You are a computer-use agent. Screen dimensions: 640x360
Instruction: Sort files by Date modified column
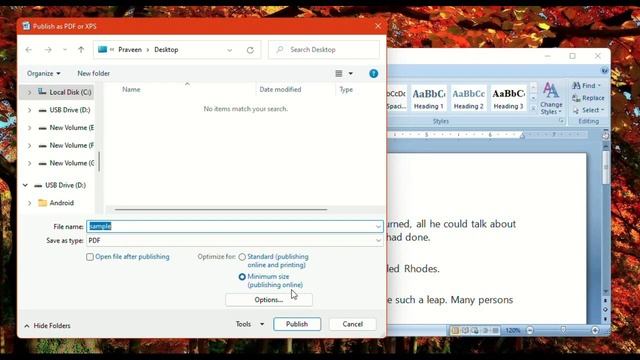(x=280, y=89)
